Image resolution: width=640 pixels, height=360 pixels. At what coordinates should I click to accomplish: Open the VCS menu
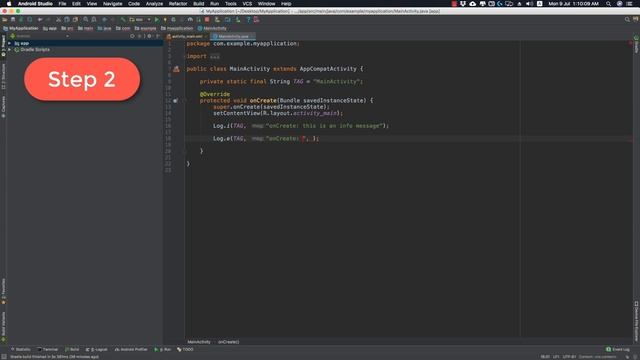click(x=247, y=4)
